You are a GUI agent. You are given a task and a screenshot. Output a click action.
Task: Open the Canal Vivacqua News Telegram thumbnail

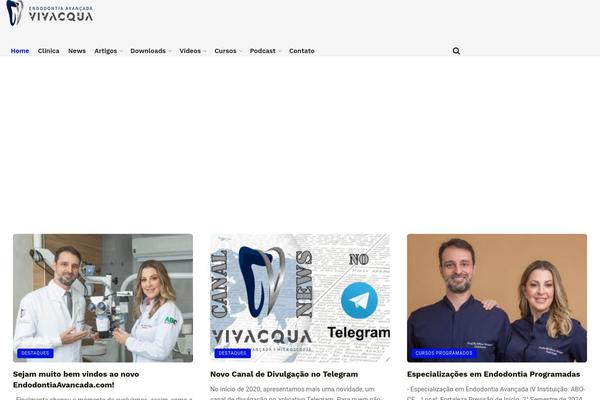(x=300, y=298)
